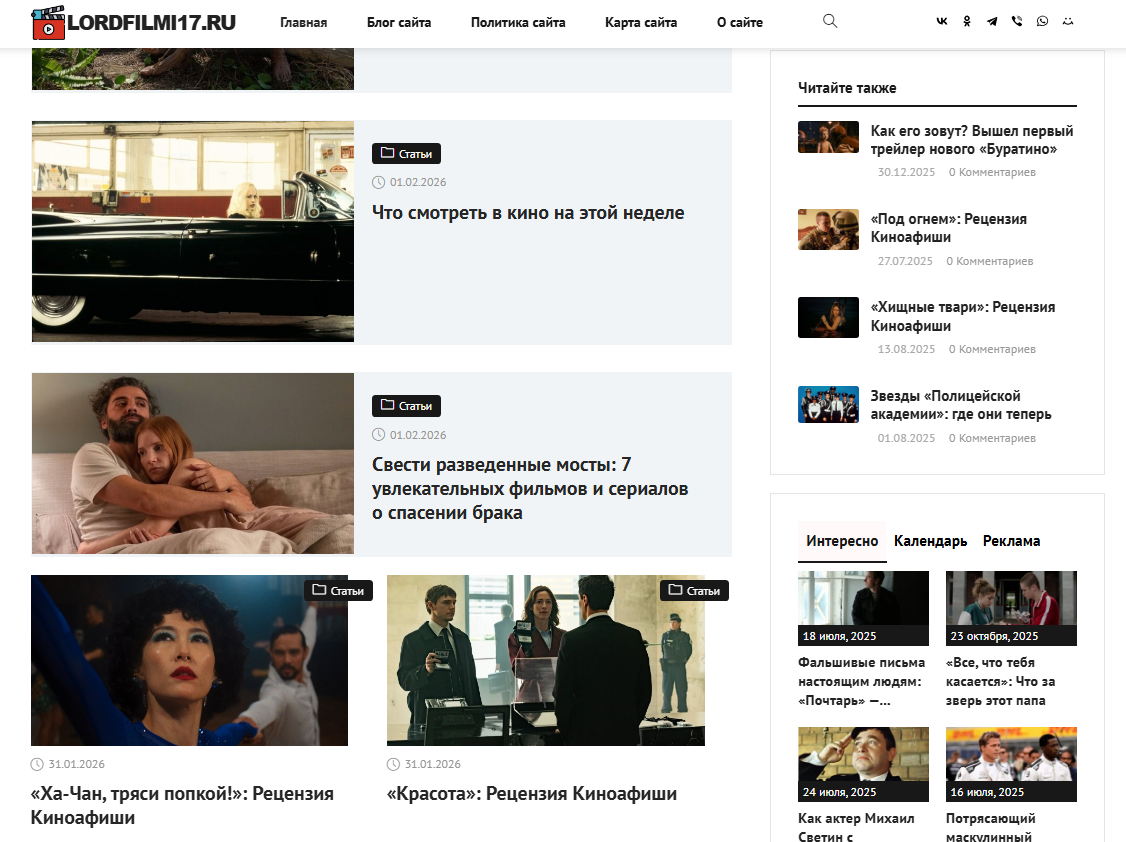Open '«Под огнем»: Рецензия Киноафиши' link
The image size is (1126, 842).
(949, 228)
